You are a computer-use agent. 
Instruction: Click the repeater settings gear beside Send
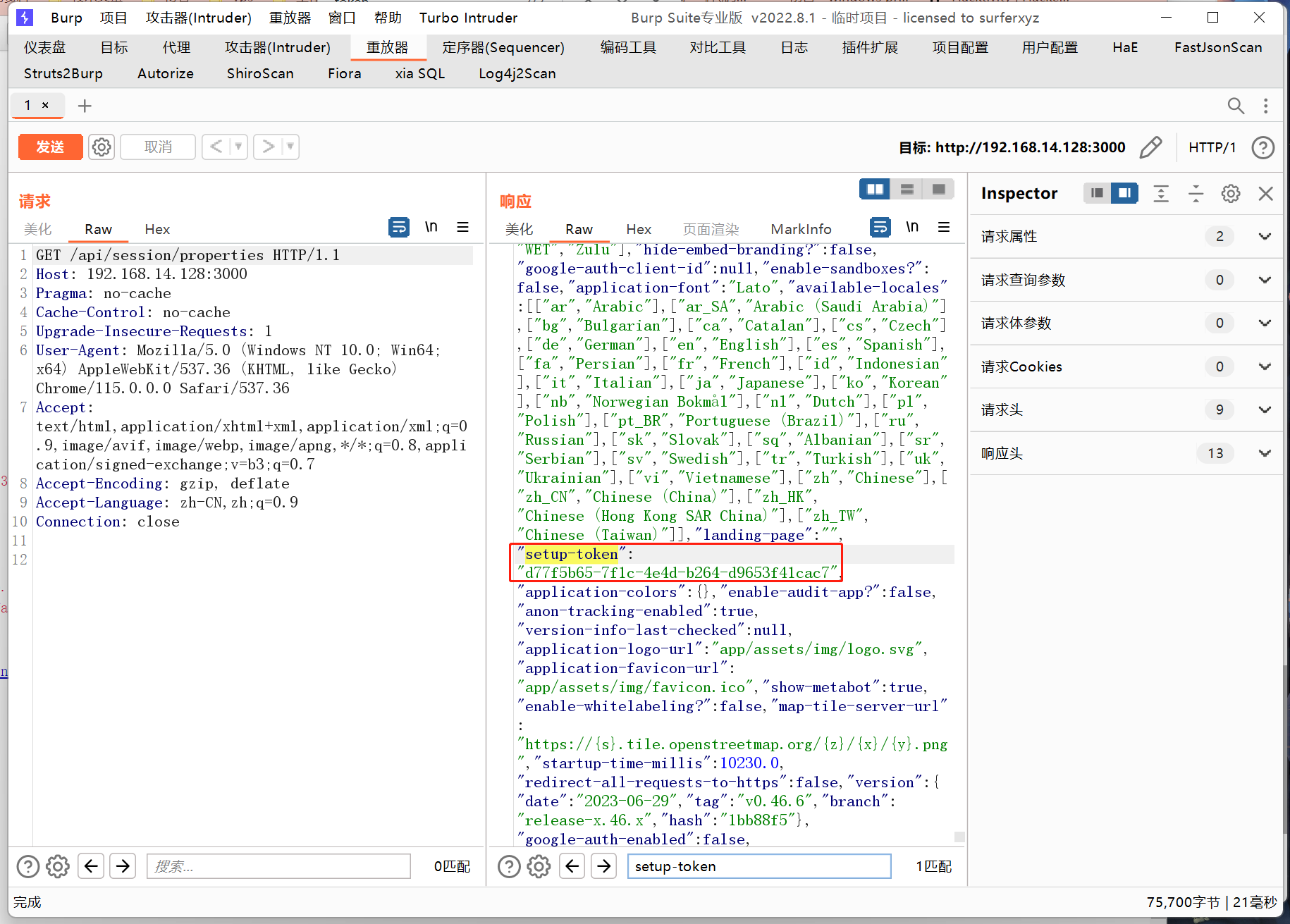pos(102,147)
